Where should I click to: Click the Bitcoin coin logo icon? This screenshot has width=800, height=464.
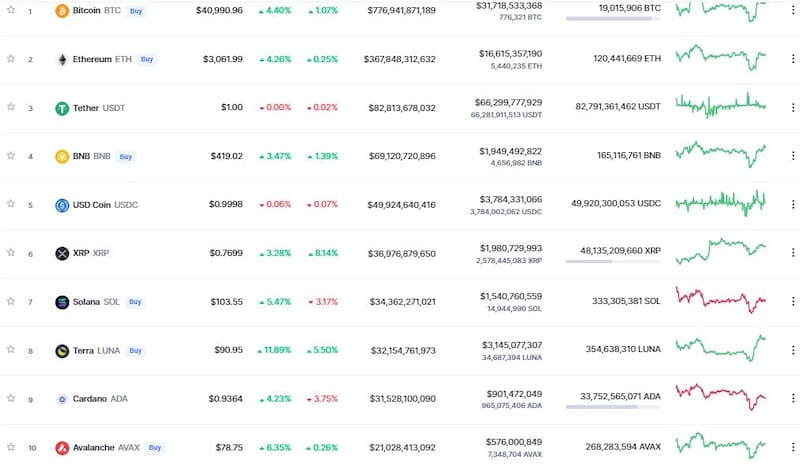click(x=62, y=11)
